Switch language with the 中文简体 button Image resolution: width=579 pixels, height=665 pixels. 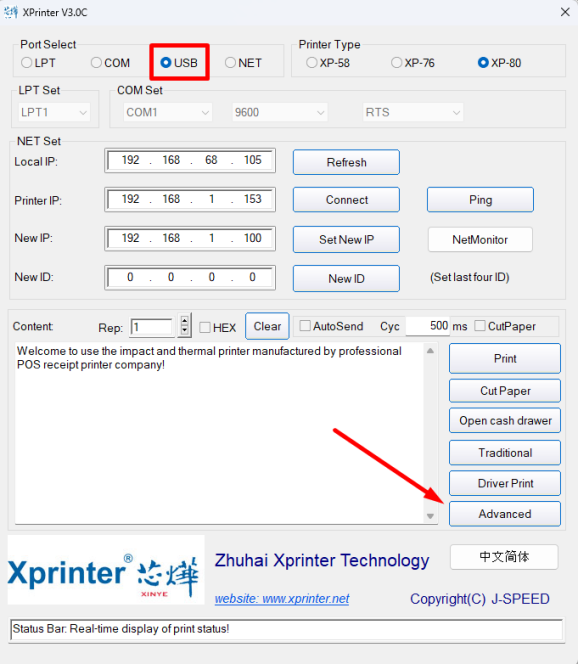504,557
